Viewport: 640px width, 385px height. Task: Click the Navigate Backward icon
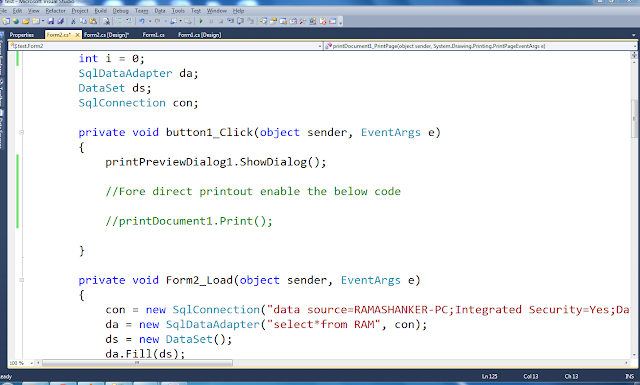point(174,21)
